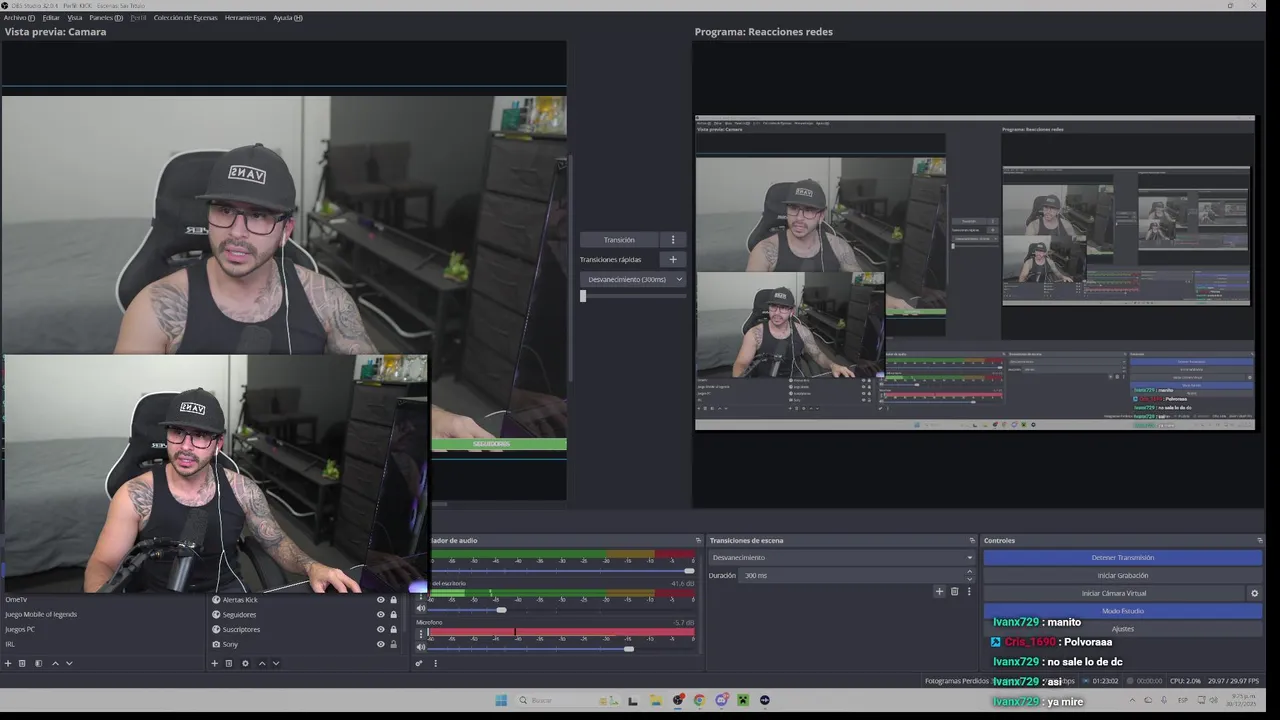Remove selected scene with the trash icon

[x=22, y=663]
